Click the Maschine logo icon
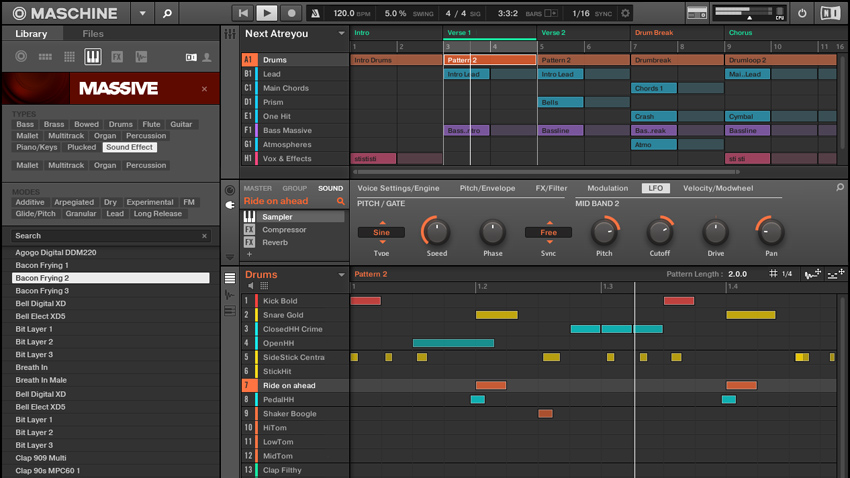This screenshot has width=850, height=478. tap(19, 13)
